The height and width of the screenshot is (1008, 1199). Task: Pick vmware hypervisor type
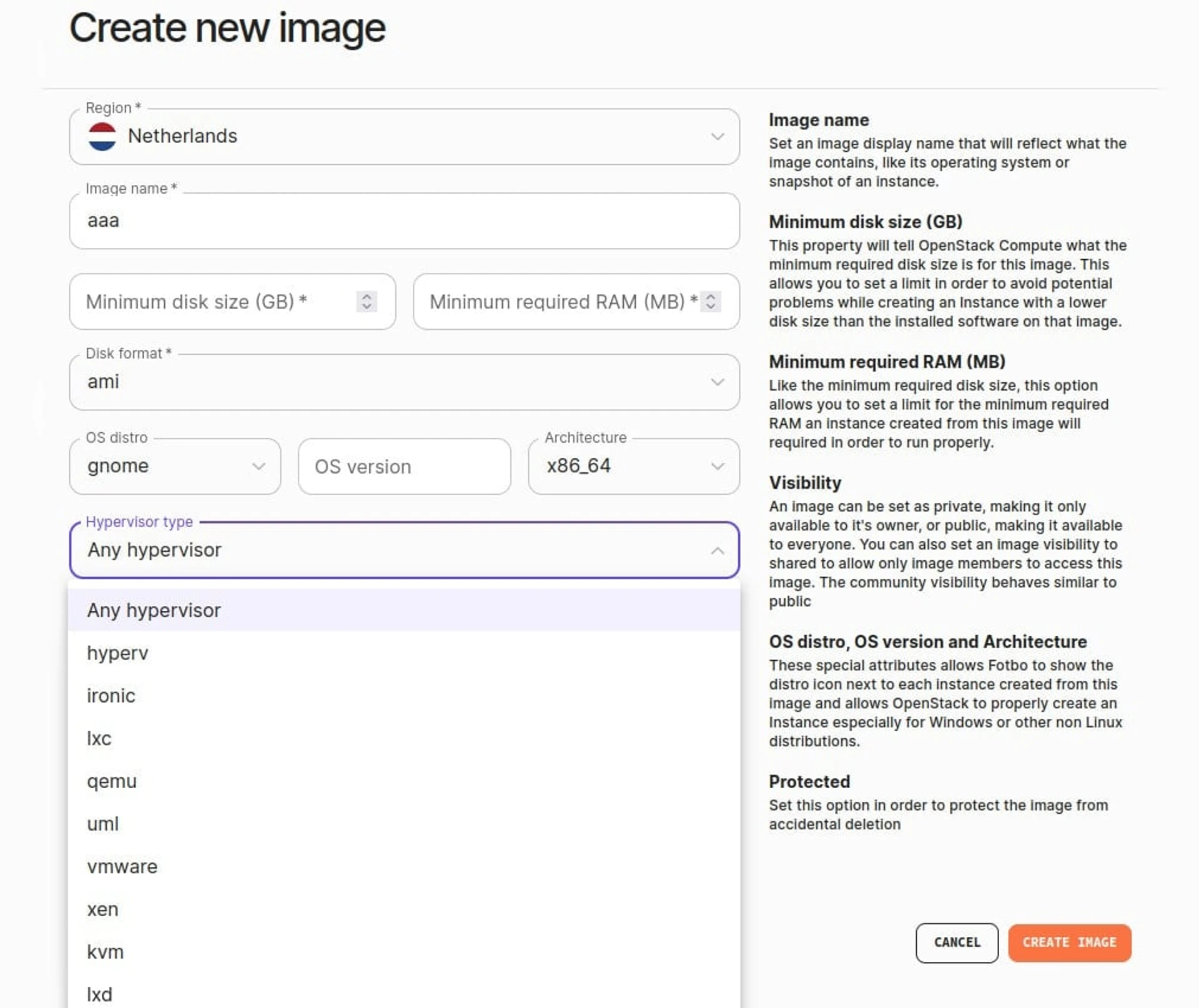point(404,867)
